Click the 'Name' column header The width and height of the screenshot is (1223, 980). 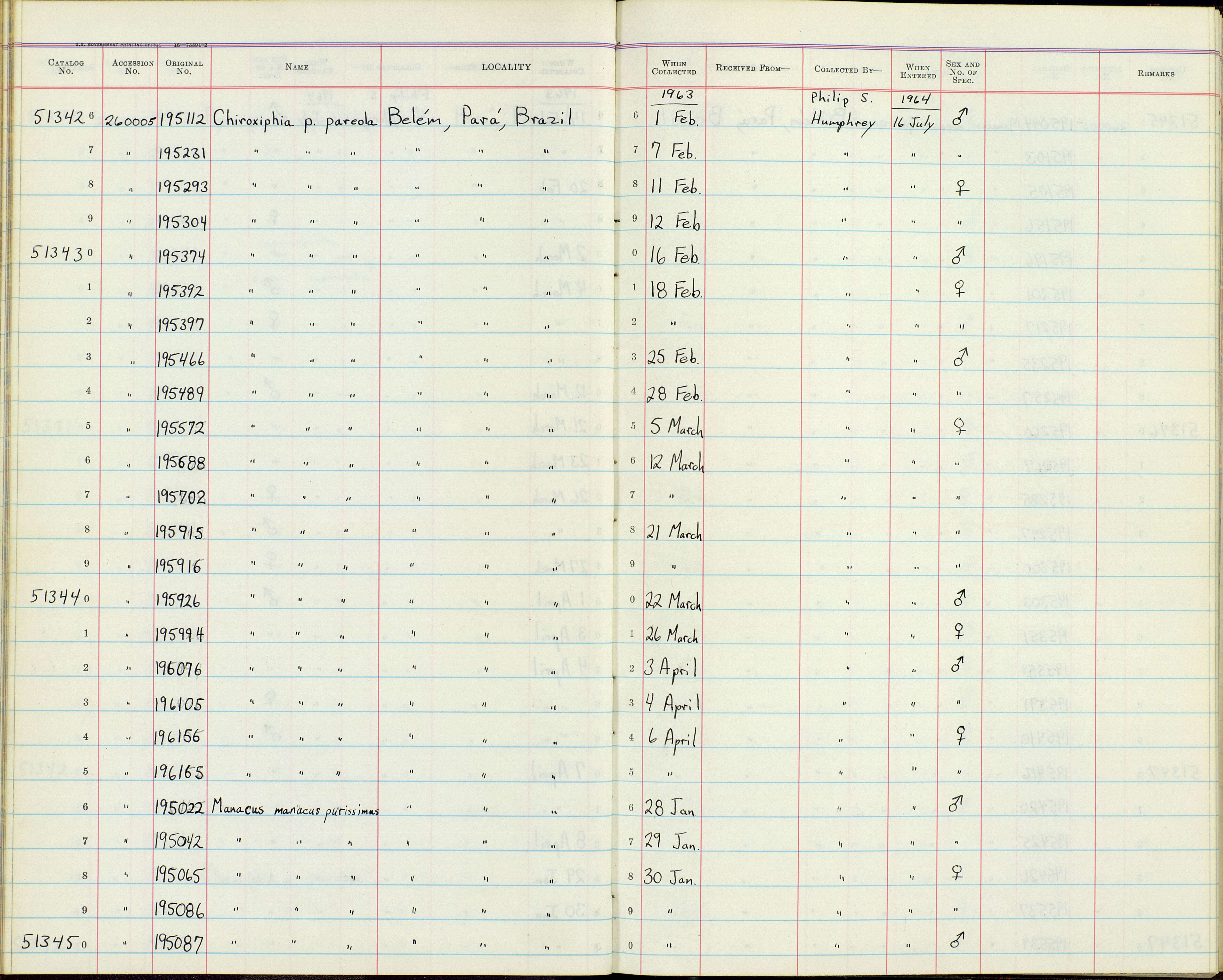tap(297, 67)
